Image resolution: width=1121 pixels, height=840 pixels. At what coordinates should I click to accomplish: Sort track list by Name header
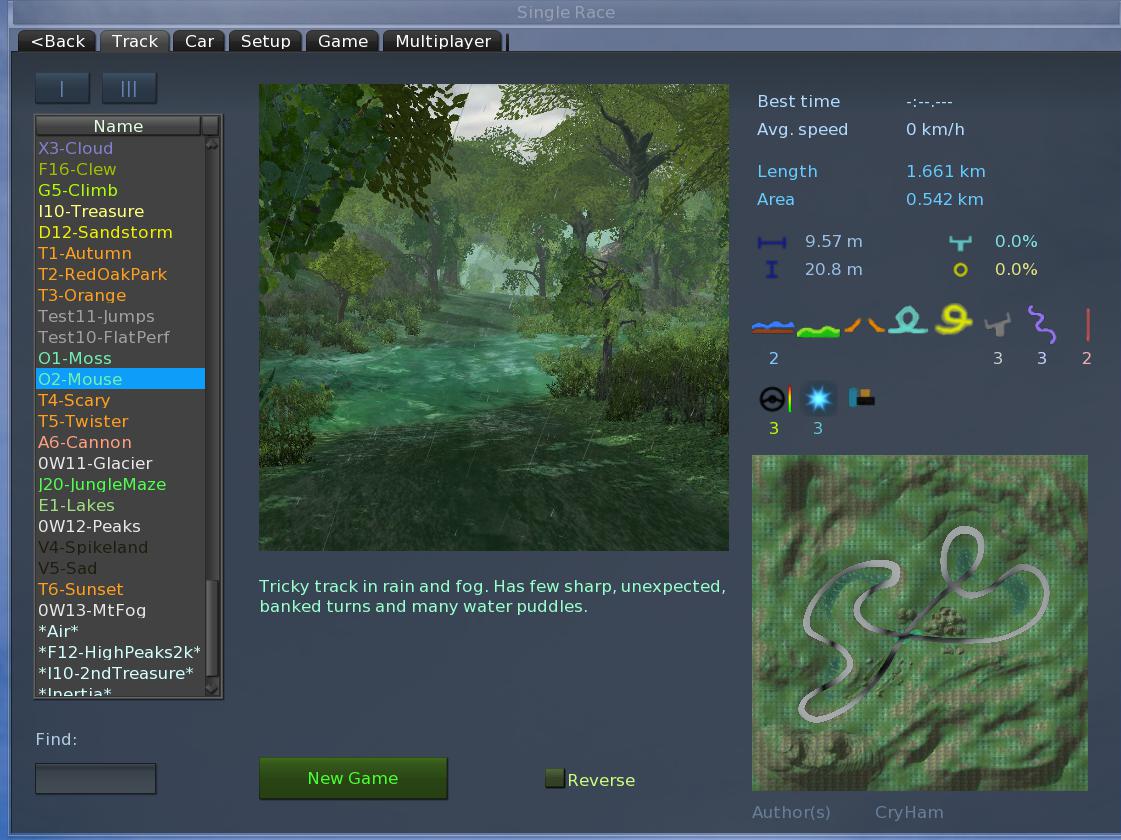coord(118,126)
